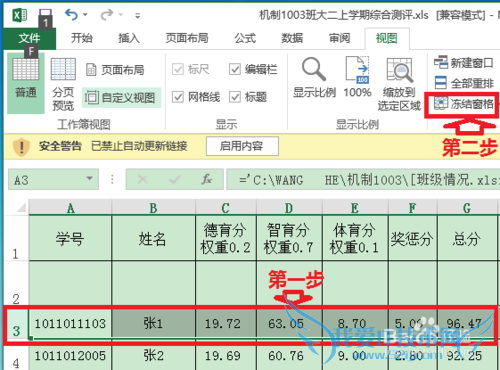500x370 pixels.
Task: Click the 德育分 权重0.2 cell
Action: [x=226, y=238]
